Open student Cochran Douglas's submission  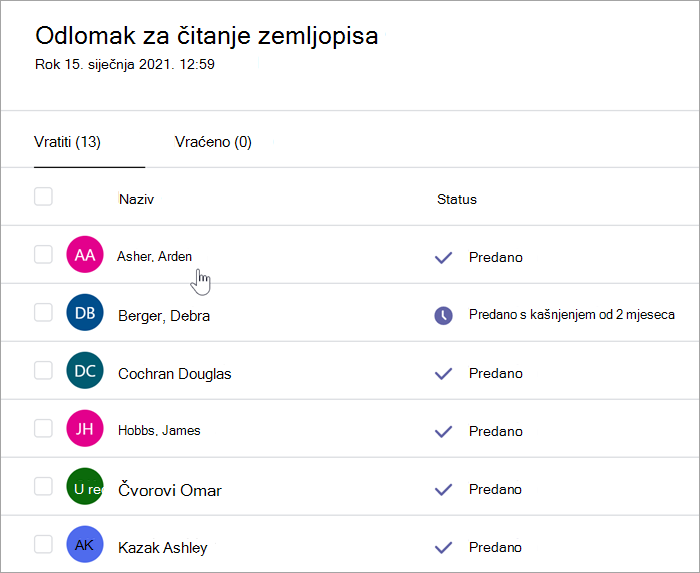point(175,374)
